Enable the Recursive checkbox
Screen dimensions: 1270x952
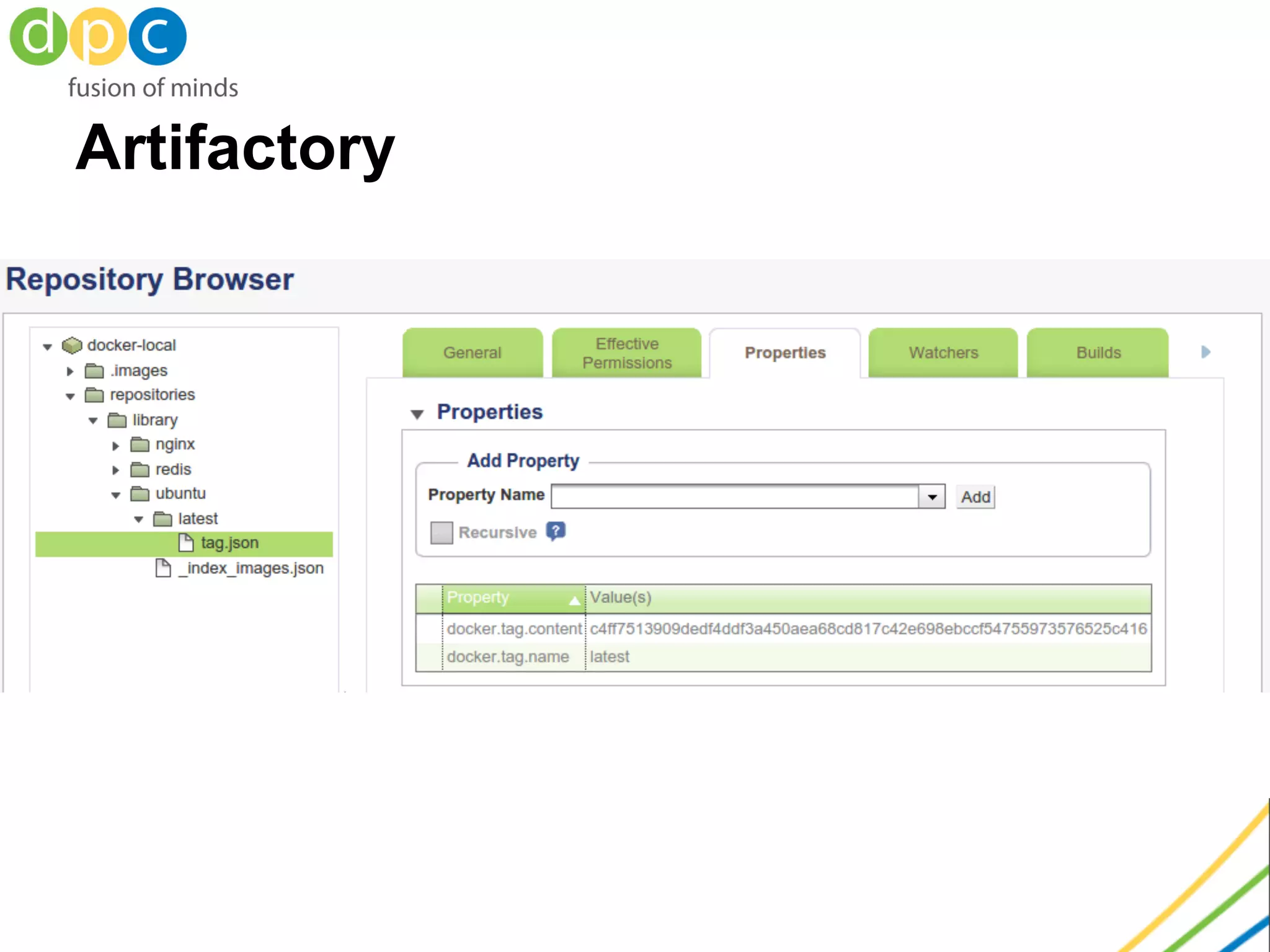442,532
